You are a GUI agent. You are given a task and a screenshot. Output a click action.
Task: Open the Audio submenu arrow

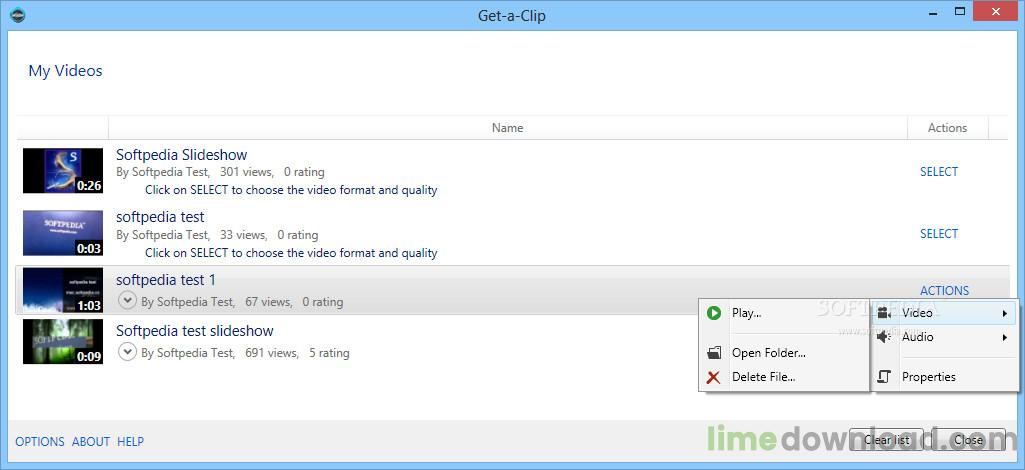(1004, 337)
